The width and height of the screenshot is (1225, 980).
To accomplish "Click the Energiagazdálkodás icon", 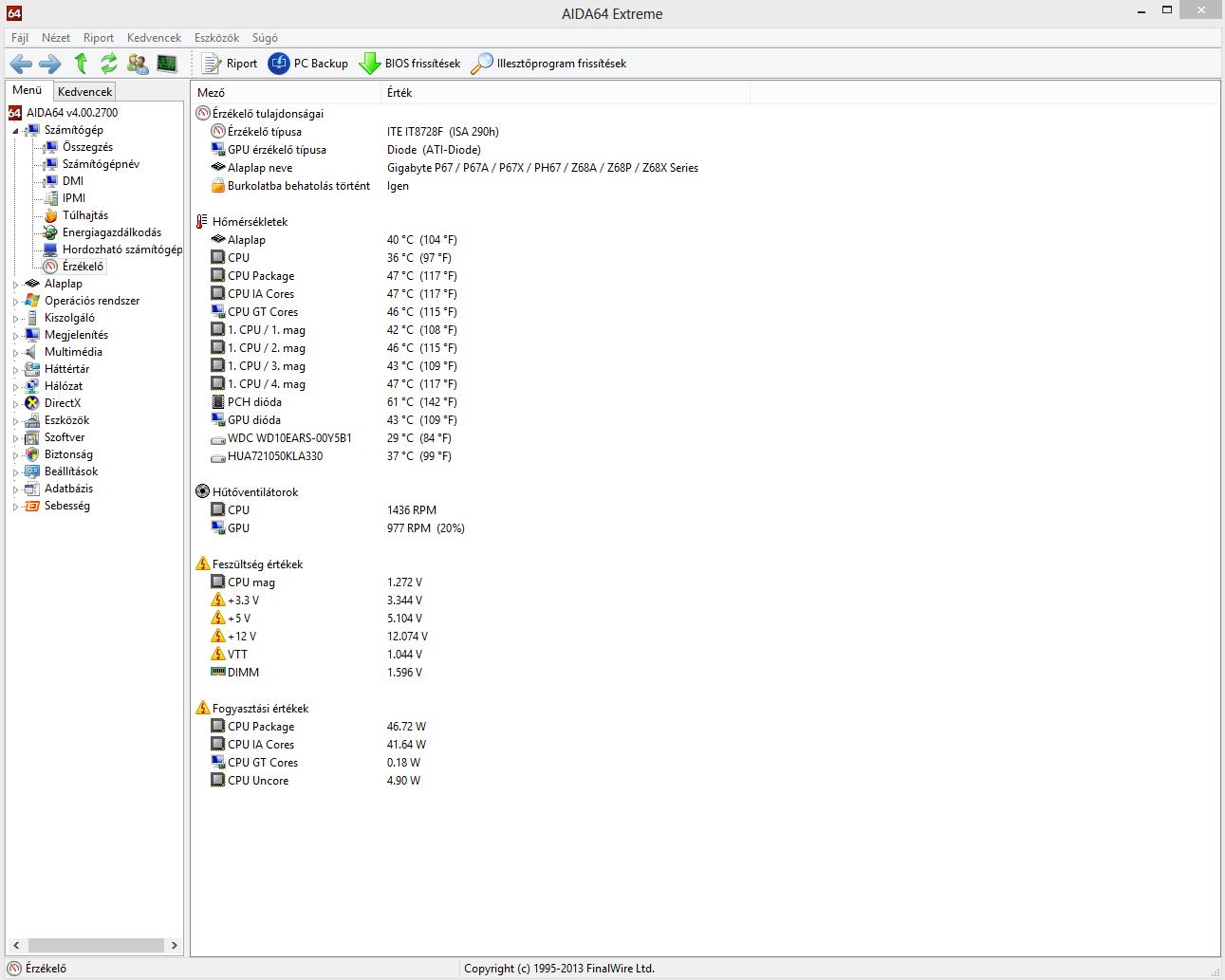I will (51, 232).
